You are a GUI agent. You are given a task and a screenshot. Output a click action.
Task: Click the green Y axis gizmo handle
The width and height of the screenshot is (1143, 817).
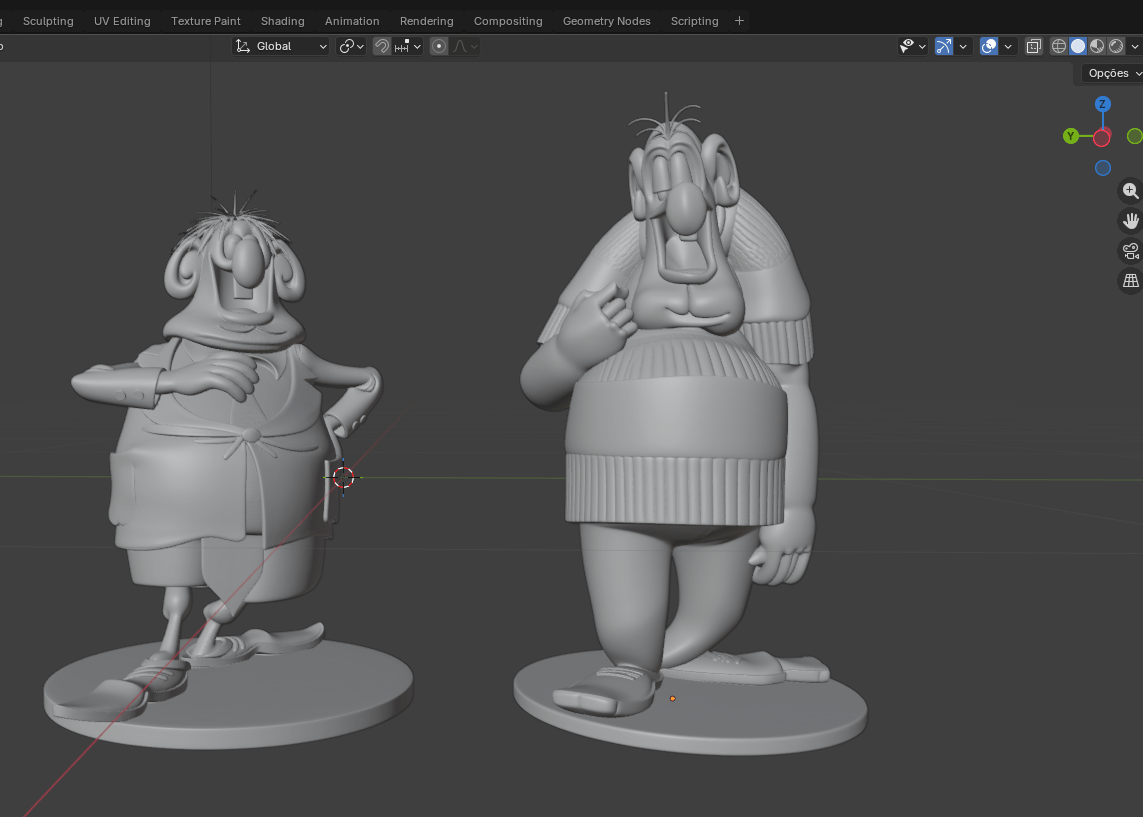tap(1071, 136)
